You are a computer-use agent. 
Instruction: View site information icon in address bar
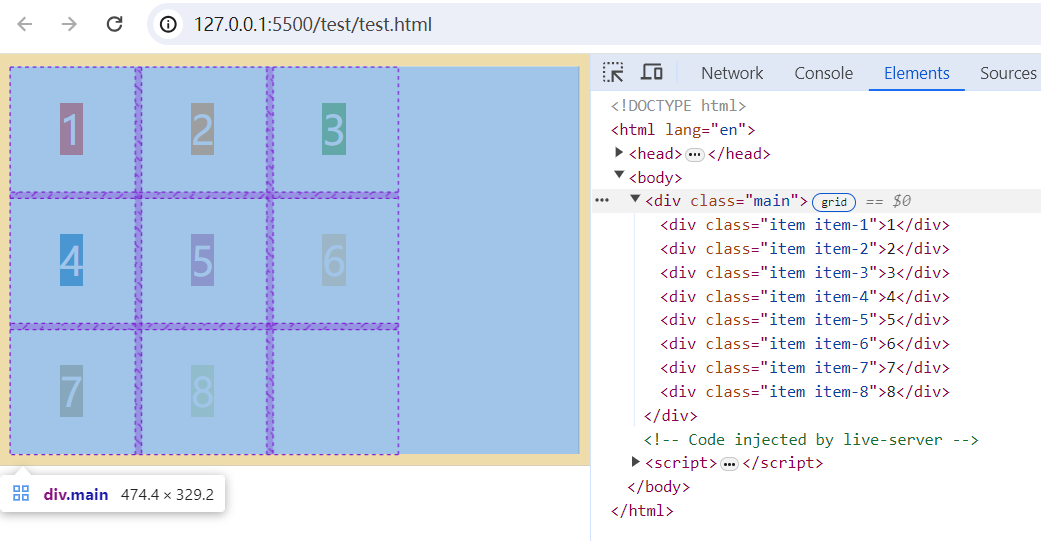click(169, 25)
